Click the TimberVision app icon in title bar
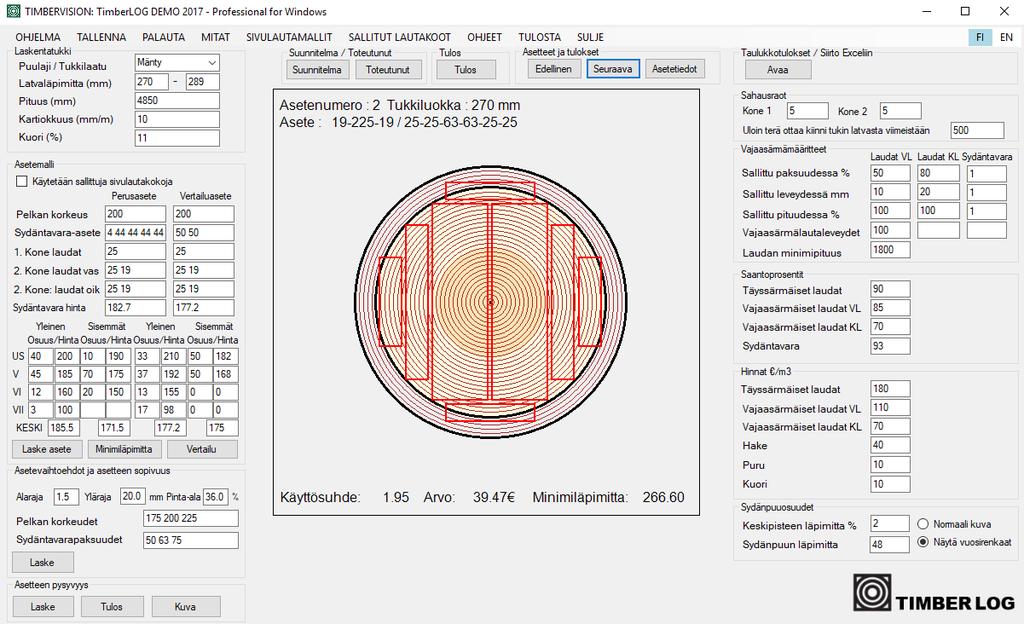 pos(12,11)
